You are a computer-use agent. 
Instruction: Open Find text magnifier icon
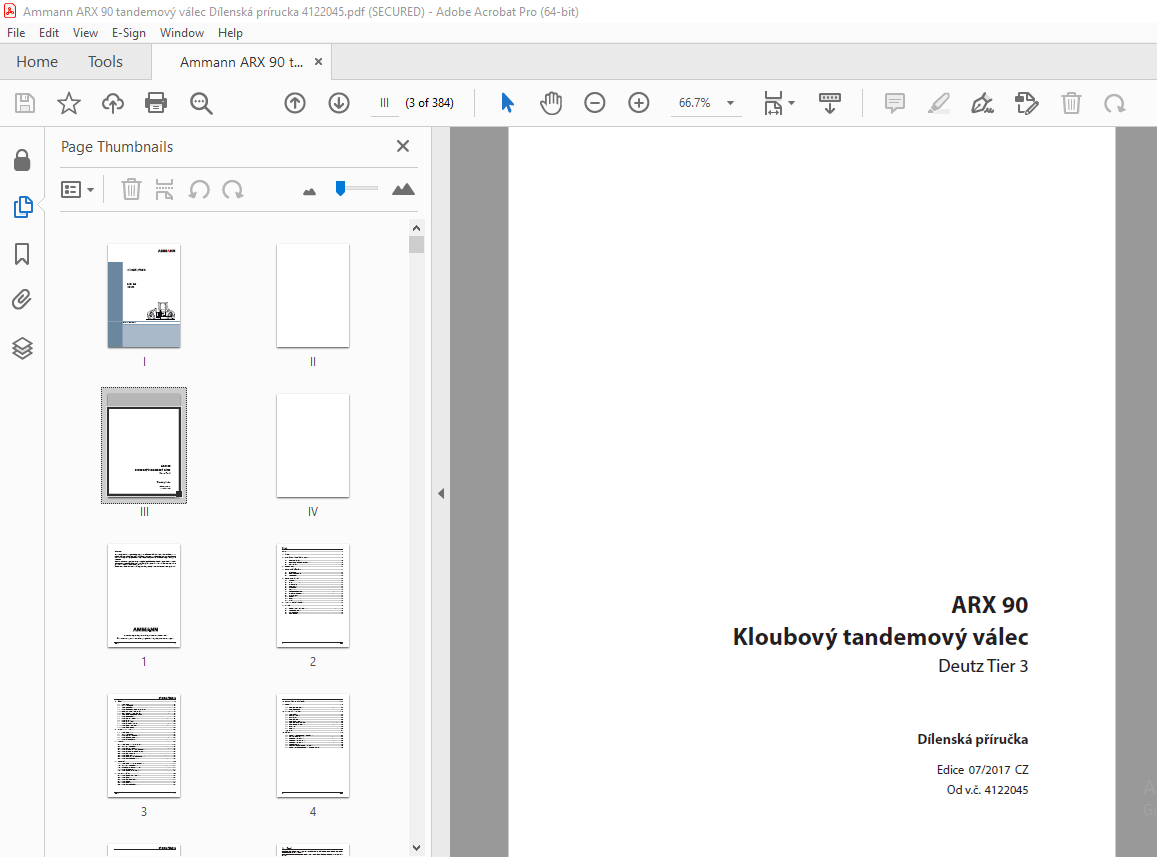click(x=201, y=103)
